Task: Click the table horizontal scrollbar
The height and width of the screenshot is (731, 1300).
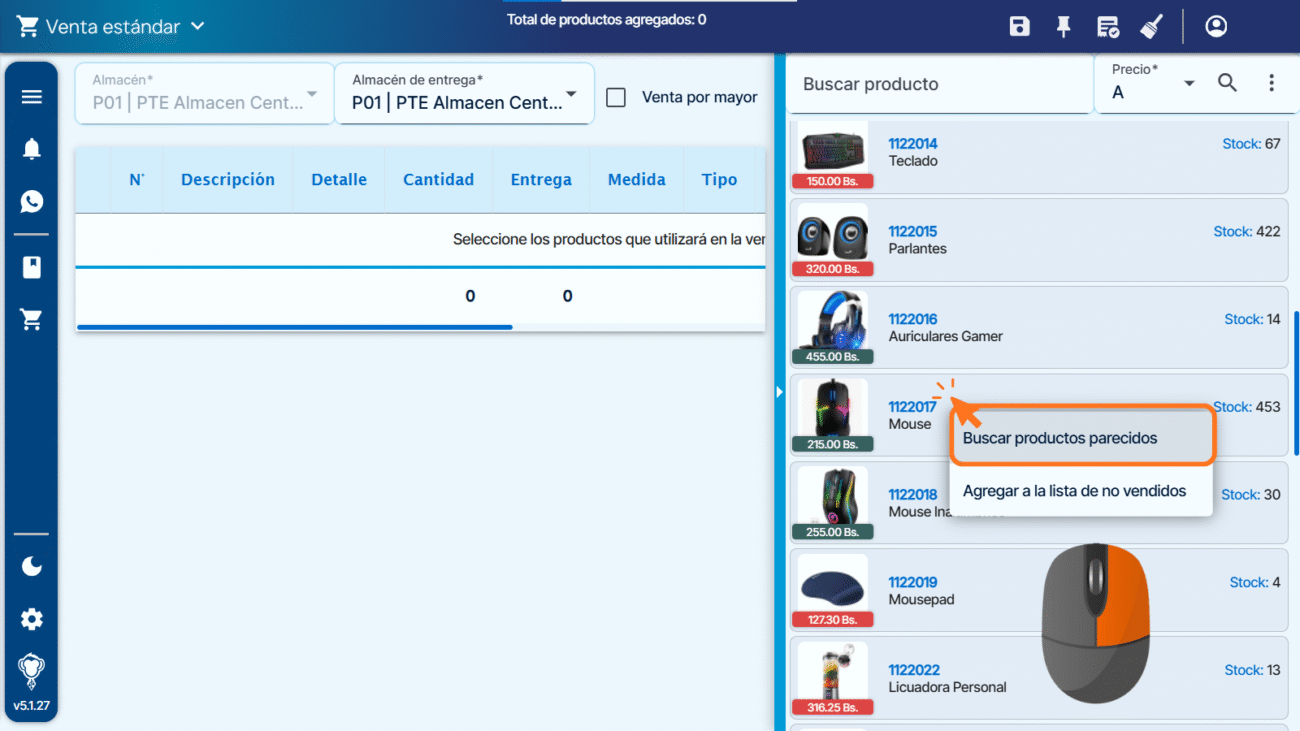Action: click(294, 327)
